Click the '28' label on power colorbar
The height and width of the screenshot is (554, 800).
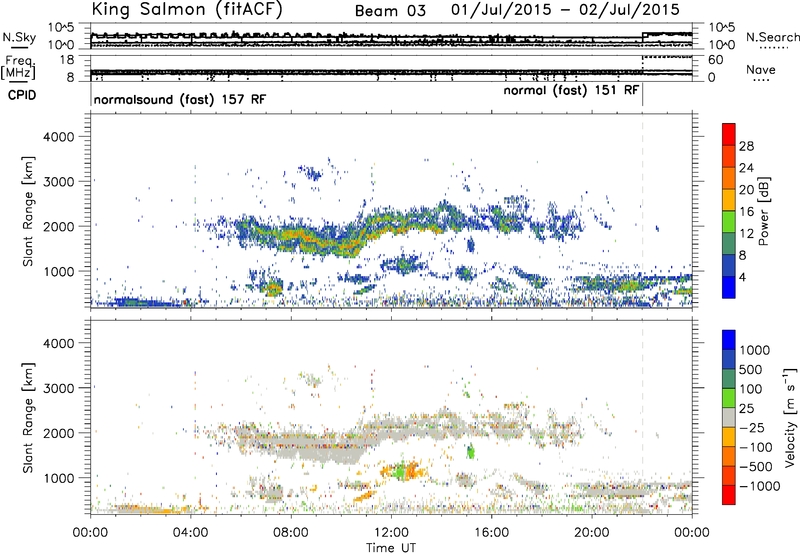[746, 146]
